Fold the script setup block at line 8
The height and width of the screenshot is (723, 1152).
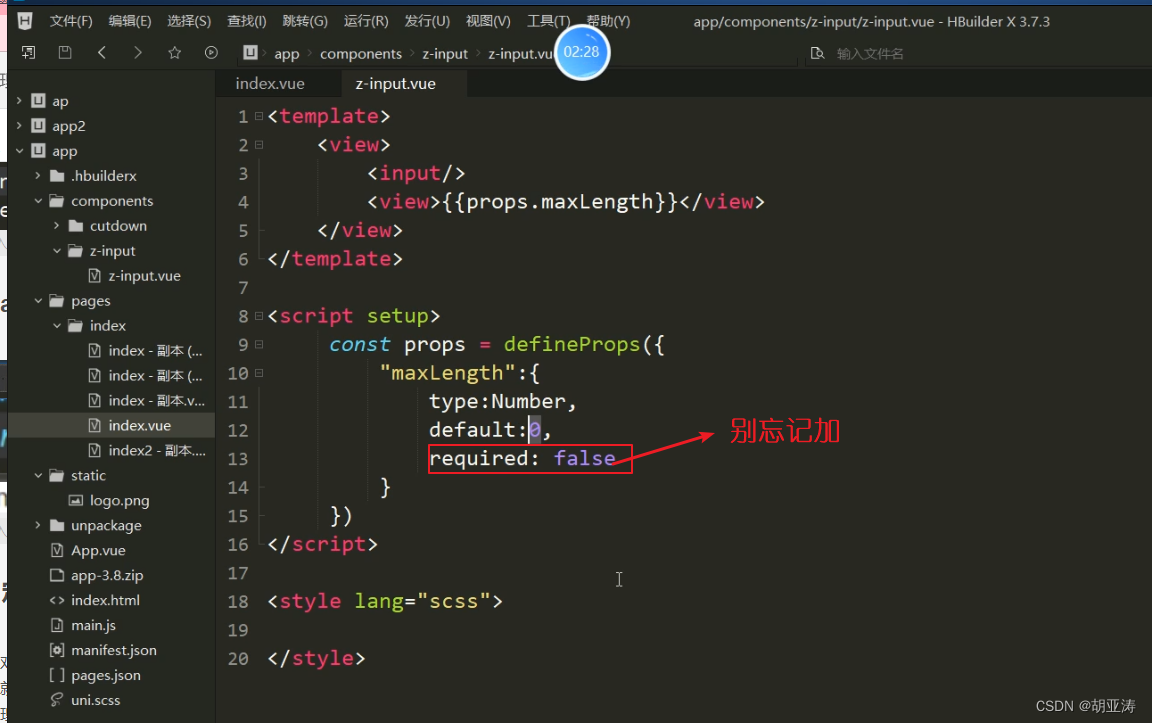[259, 316]
